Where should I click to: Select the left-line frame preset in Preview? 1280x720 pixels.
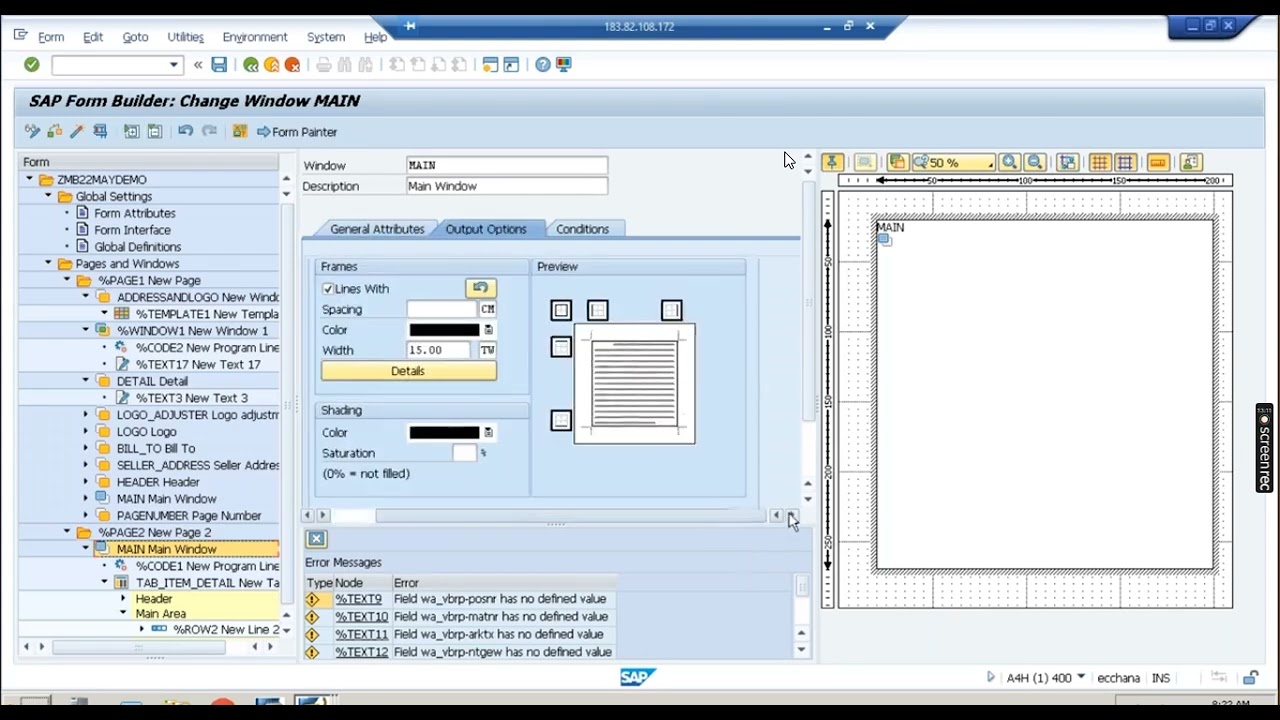pos(598,311)
